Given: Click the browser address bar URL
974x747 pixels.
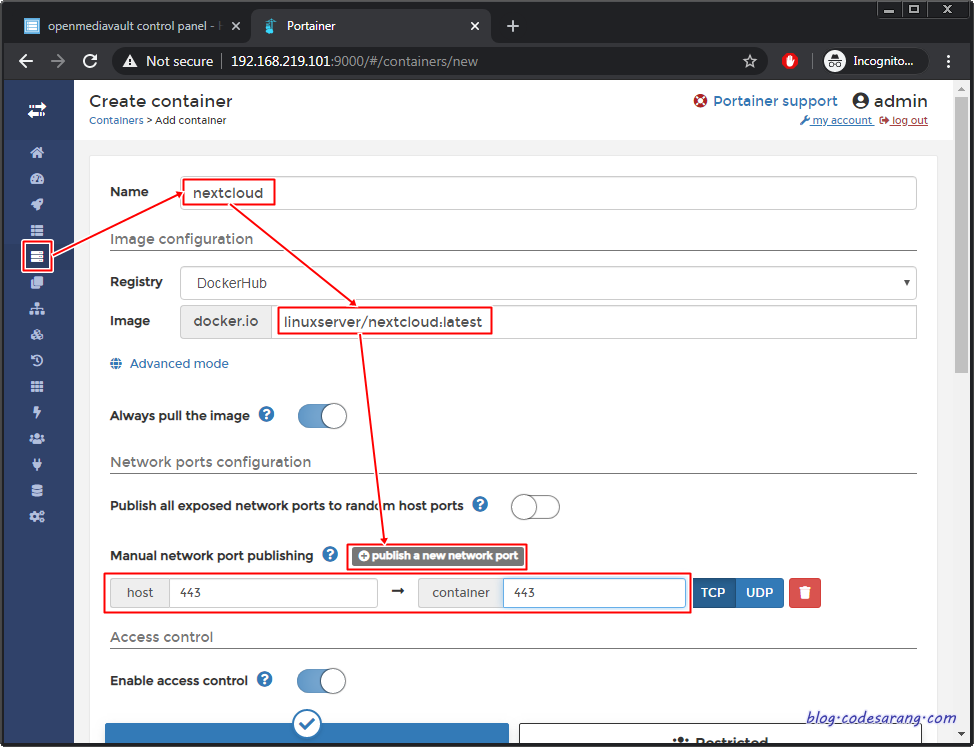Looking at the screenshot, I should 354,61.
